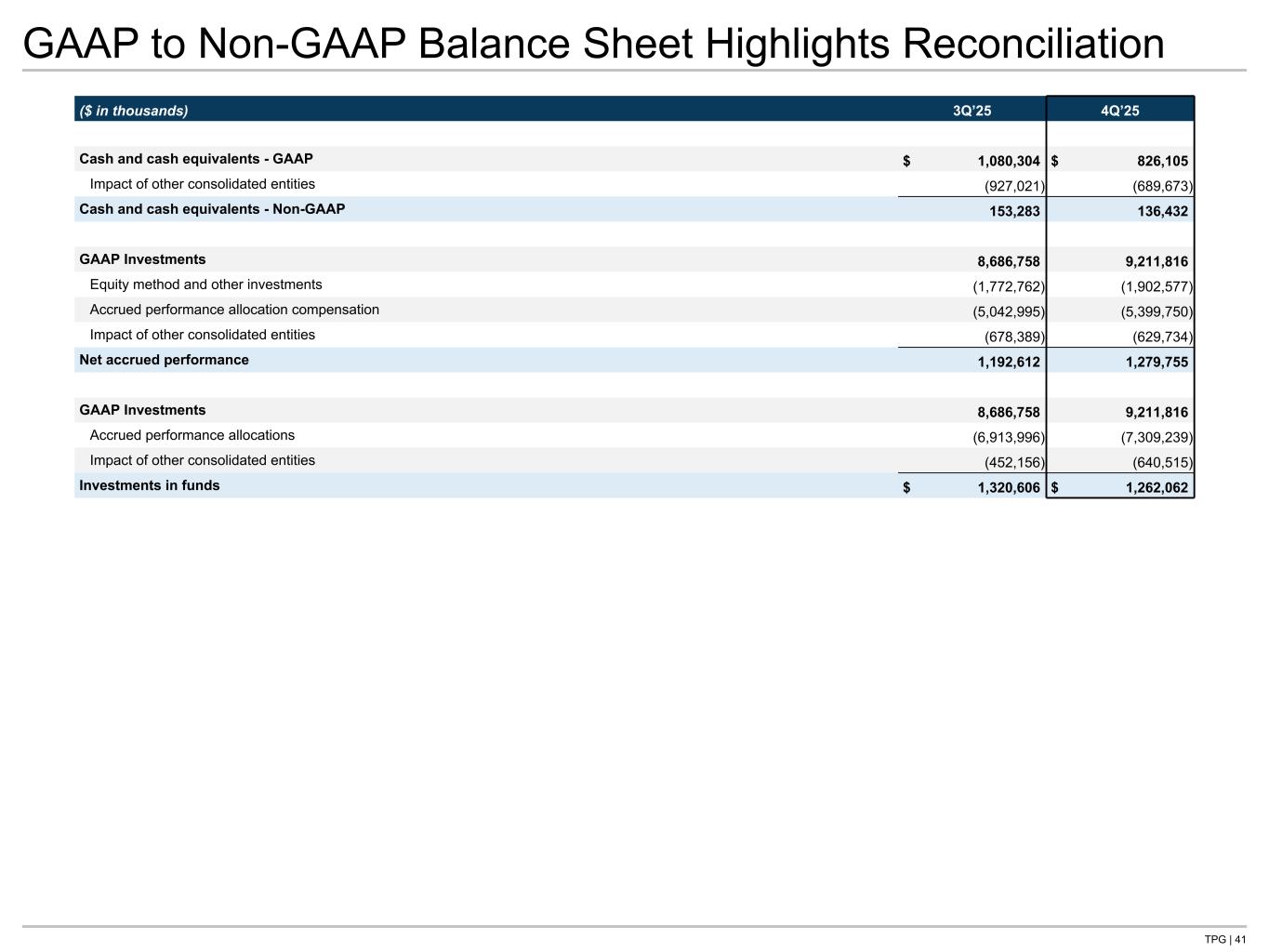Click the (6,913,996) value in 3Q'25
The width and height of the screenshot is (1269, 952).
(x=1008, y=437)
